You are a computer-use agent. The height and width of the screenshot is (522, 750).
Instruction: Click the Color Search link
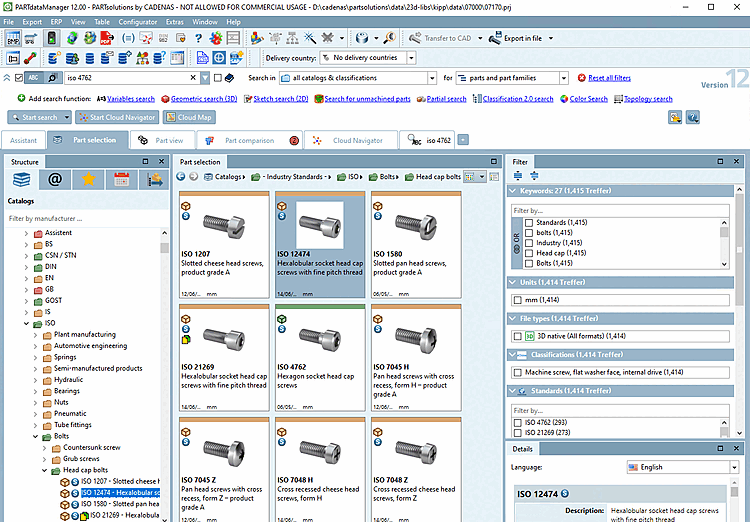click(588, 99)
